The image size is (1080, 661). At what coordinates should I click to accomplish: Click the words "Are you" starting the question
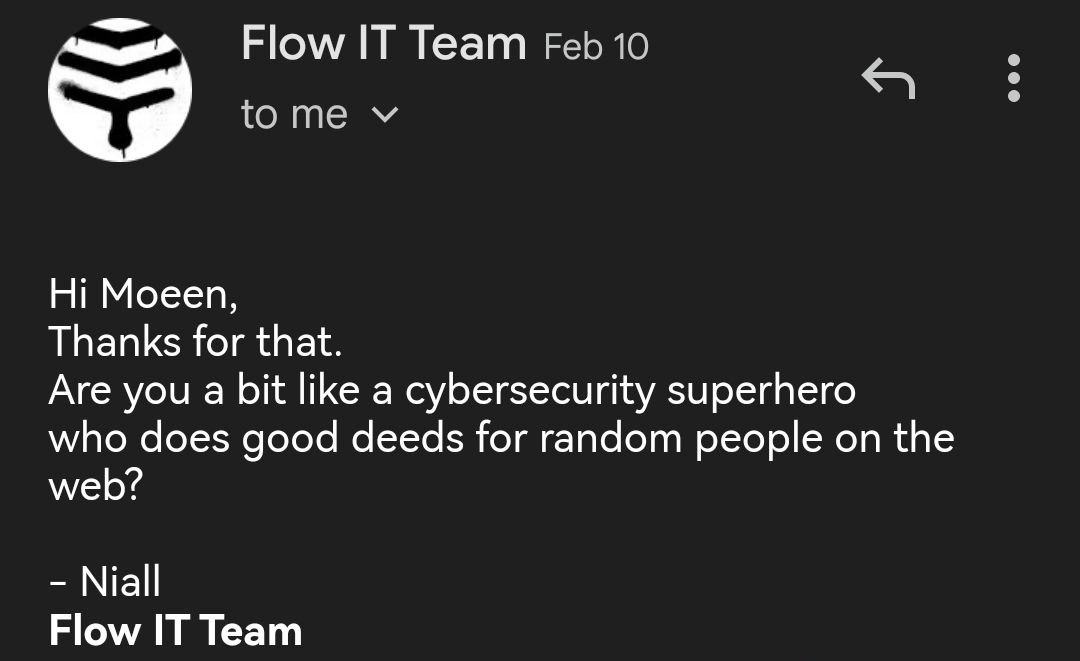click(x=119, y=390)
